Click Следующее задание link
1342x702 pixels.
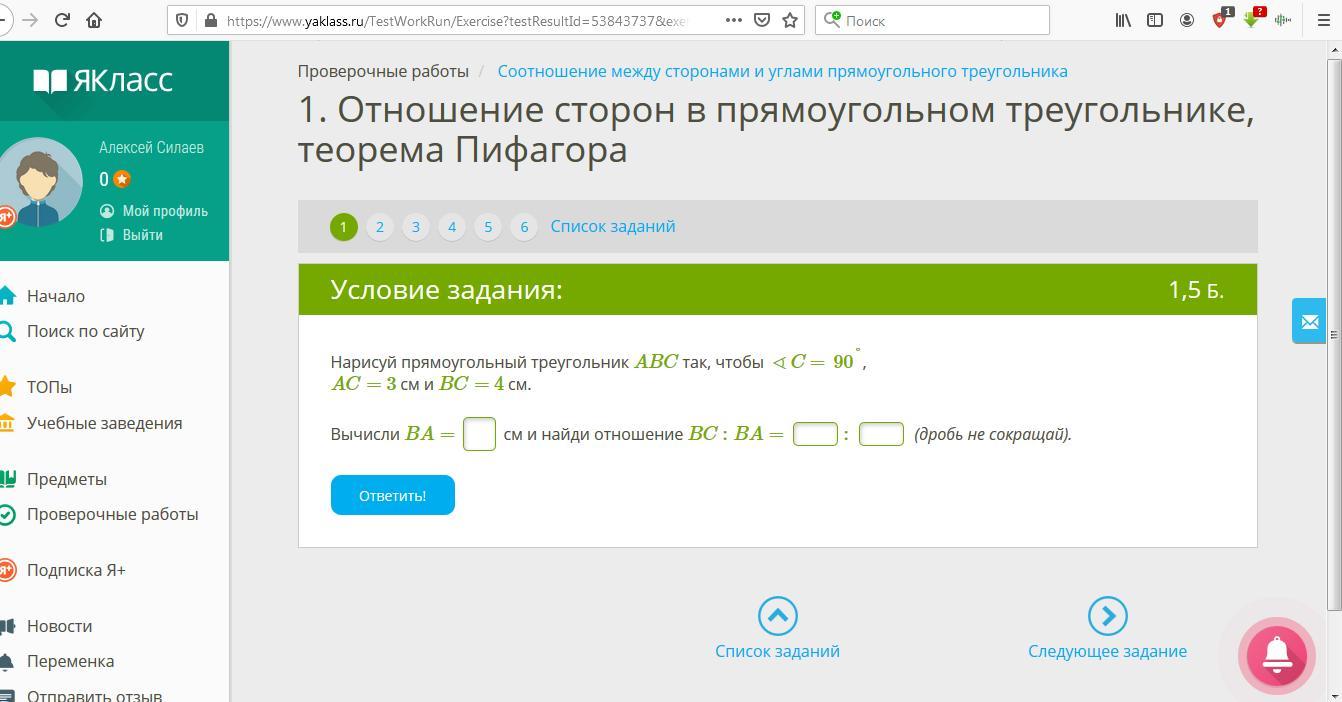[1107, 651]
